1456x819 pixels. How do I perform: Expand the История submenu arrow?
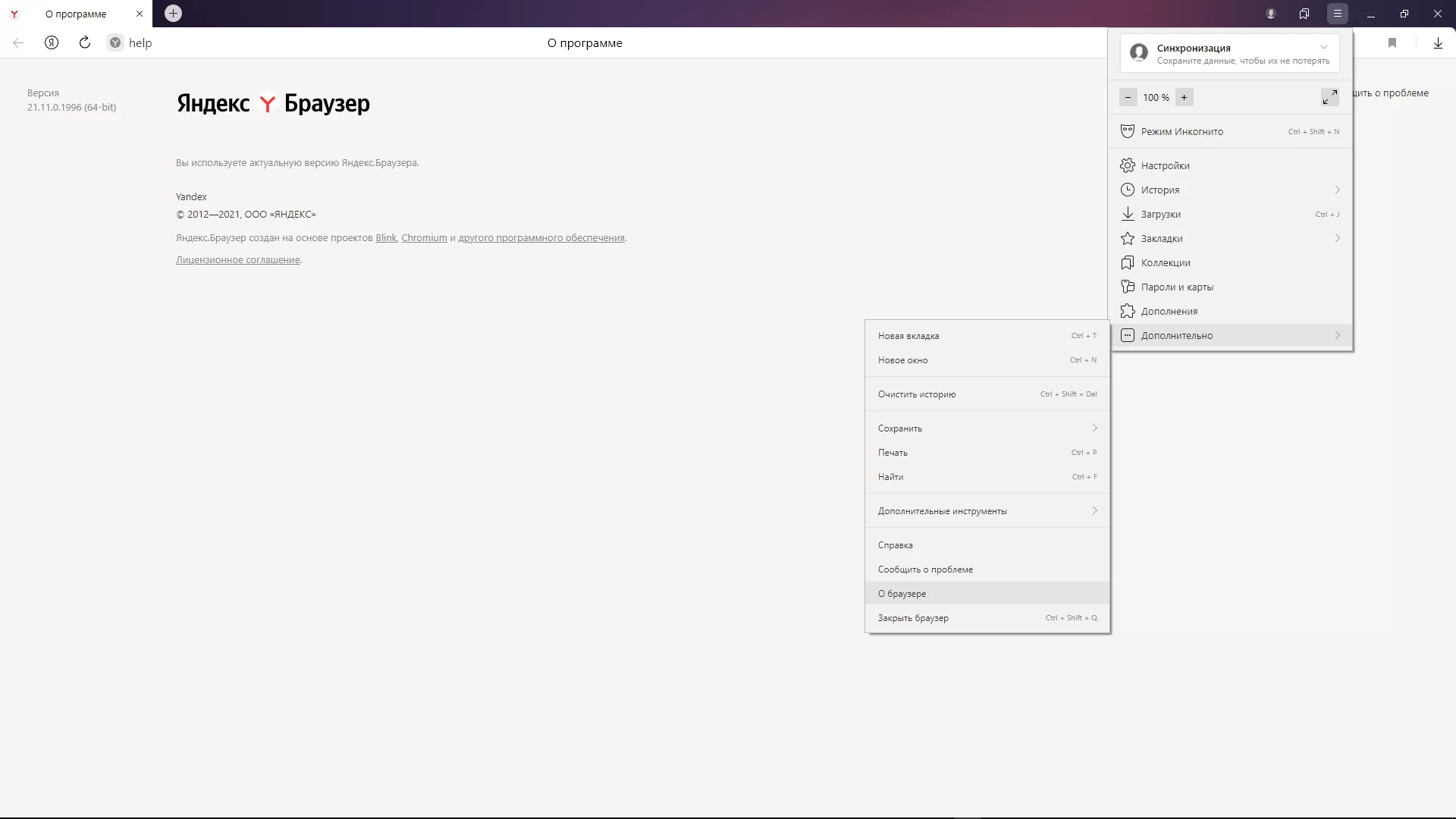pyautogui.click(x=1338, y=190)
